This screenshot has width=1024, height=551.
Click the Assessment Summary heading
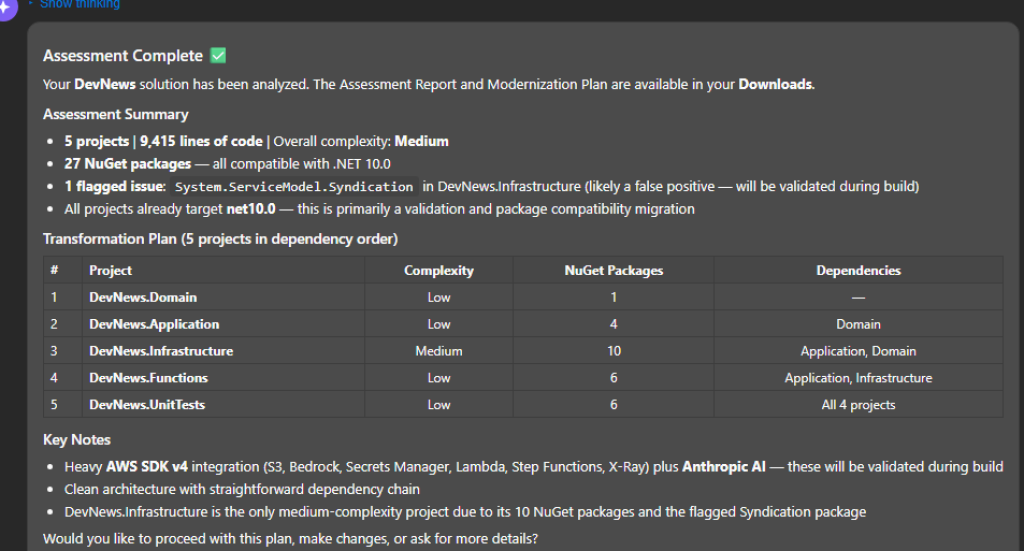(x=116, y=114)
